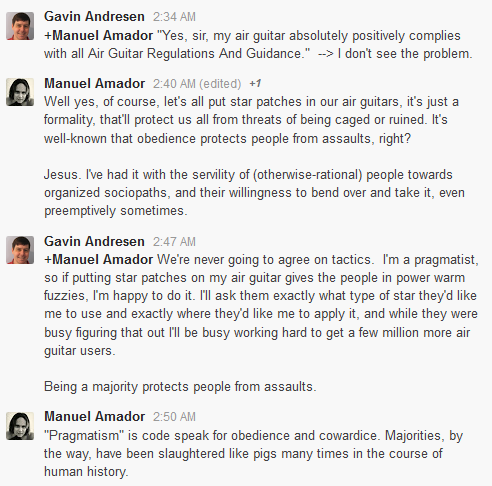Click the "Pragmatism is code speak" comment text
The height and width of the screenshot is (486, 492).
[x=253, y=454]
